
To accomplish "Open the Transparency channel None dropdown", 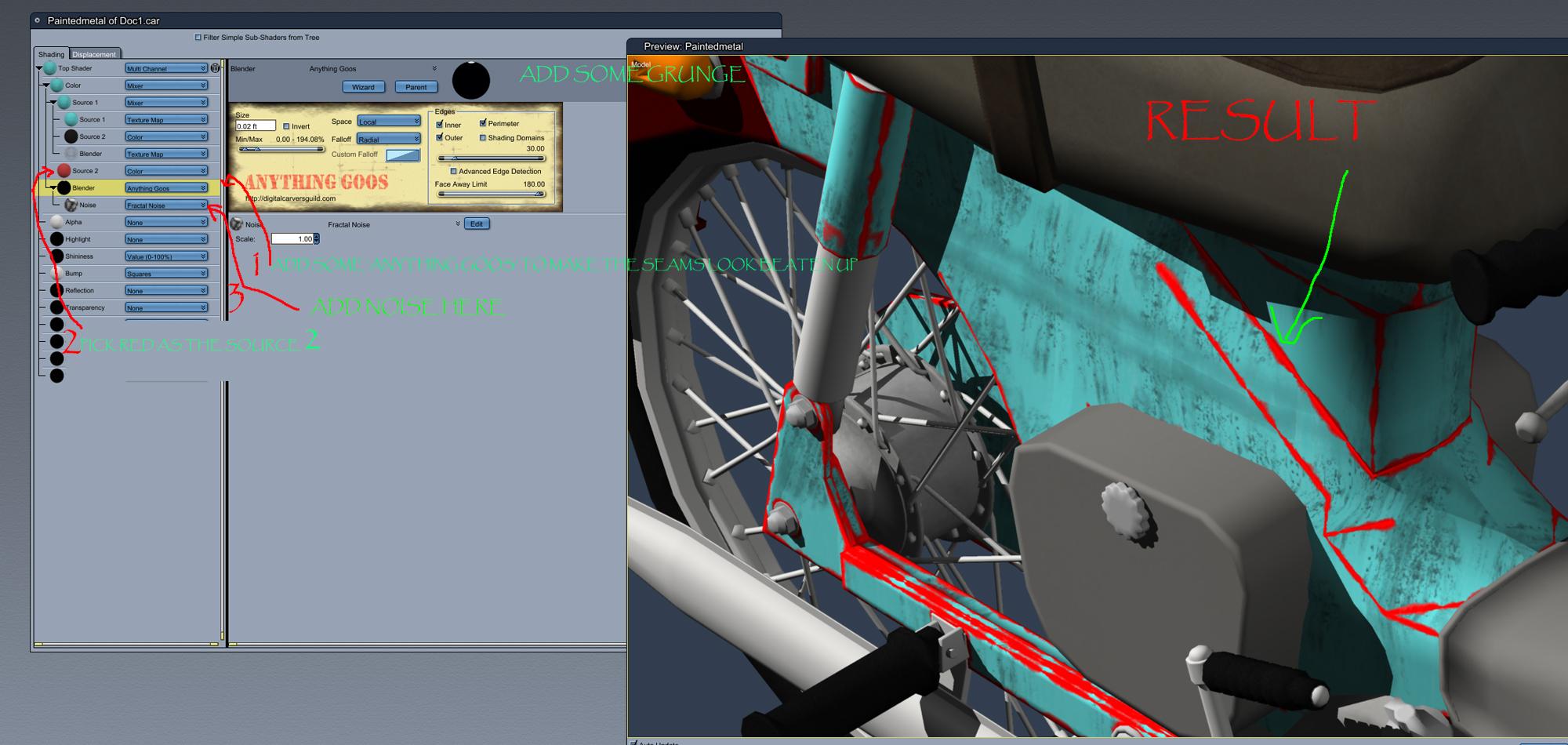I will coord(166,307).
